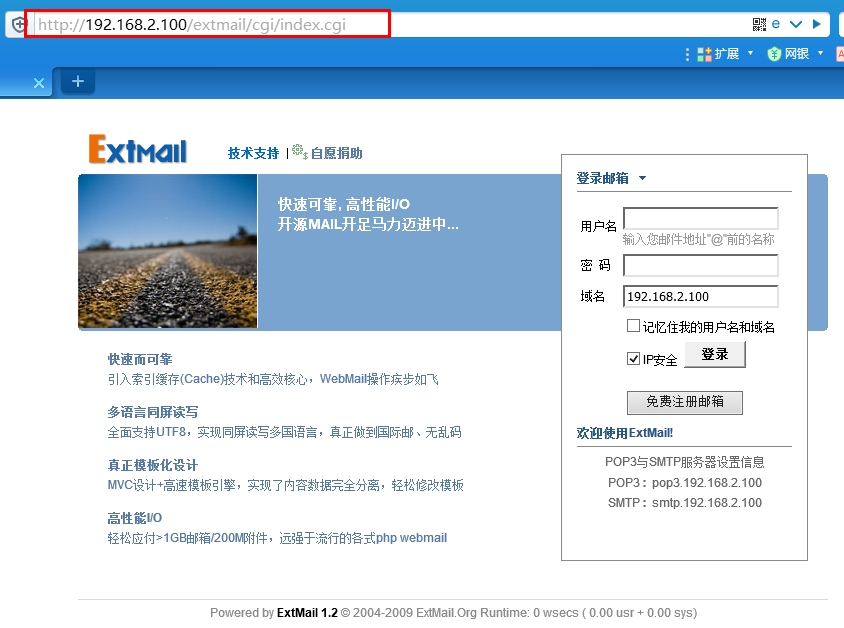This screenshot has height=628, width=844.
Task: Open the 扩展 extensions grid icon
Action: pyautogui.click(x=704, y=54)
